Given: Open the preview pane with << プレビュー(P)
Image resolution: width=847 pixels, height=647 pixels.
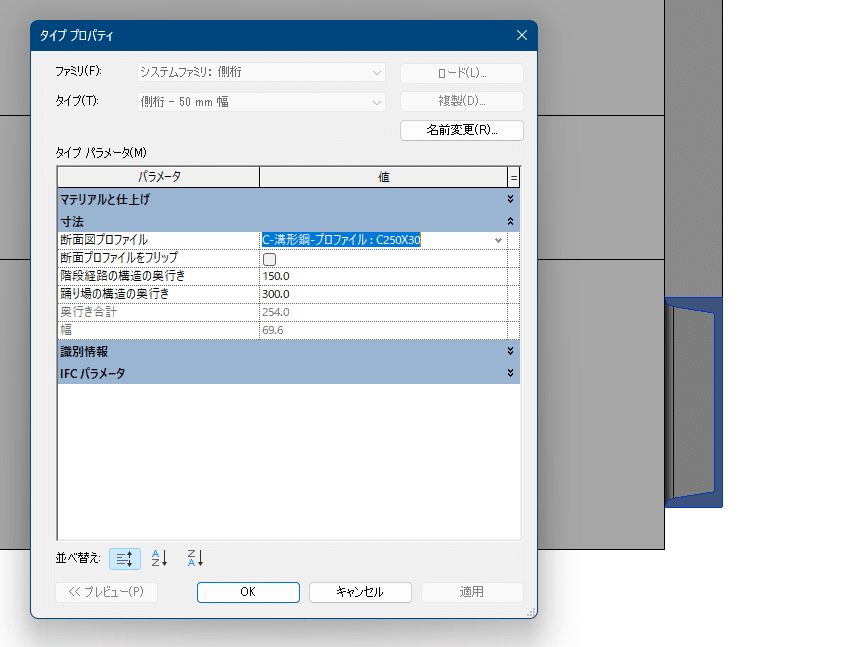Looking at the screenshot, I should (106, 591).
